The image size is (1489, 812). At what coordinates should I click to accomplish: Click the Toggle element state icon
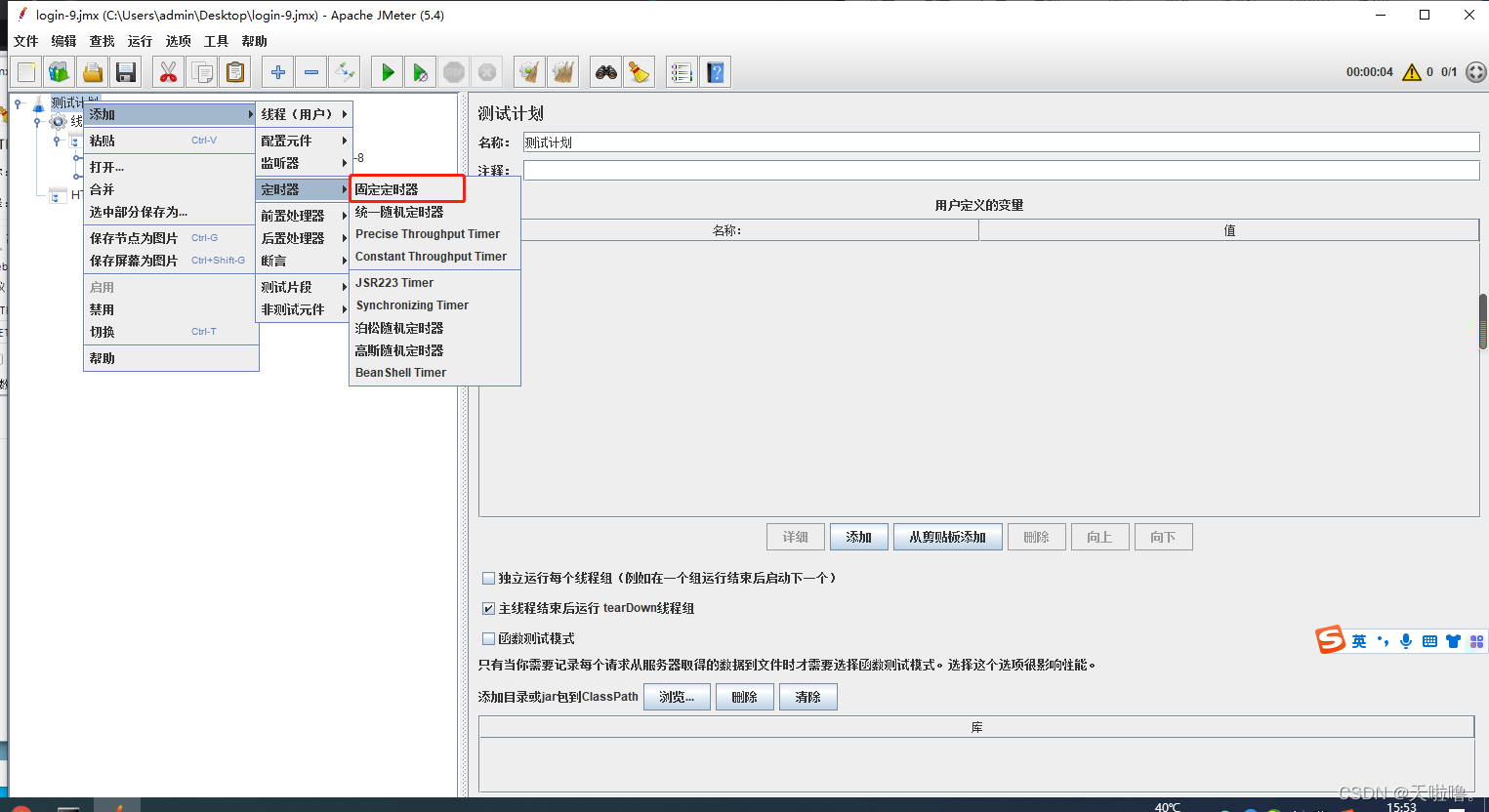tap(345, 72)
